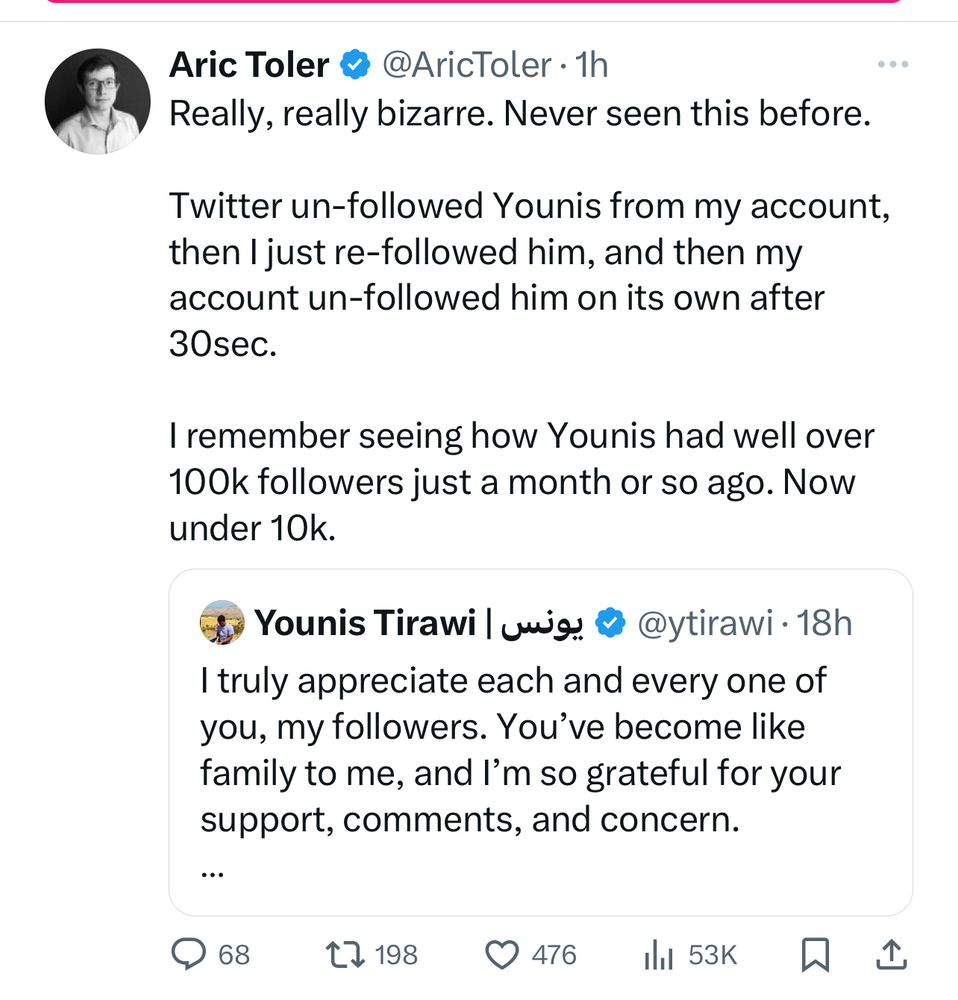The height and width of the screenshot is (1000, 958).
Task: Open the three-dot more options menu
Action: point(892,65)
